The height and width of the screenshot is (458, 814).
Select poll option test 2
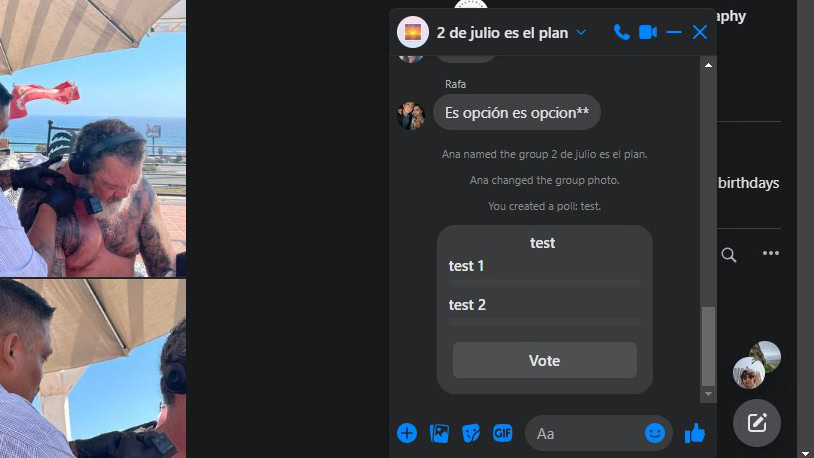pyautogui.click(x=545, y=310)
